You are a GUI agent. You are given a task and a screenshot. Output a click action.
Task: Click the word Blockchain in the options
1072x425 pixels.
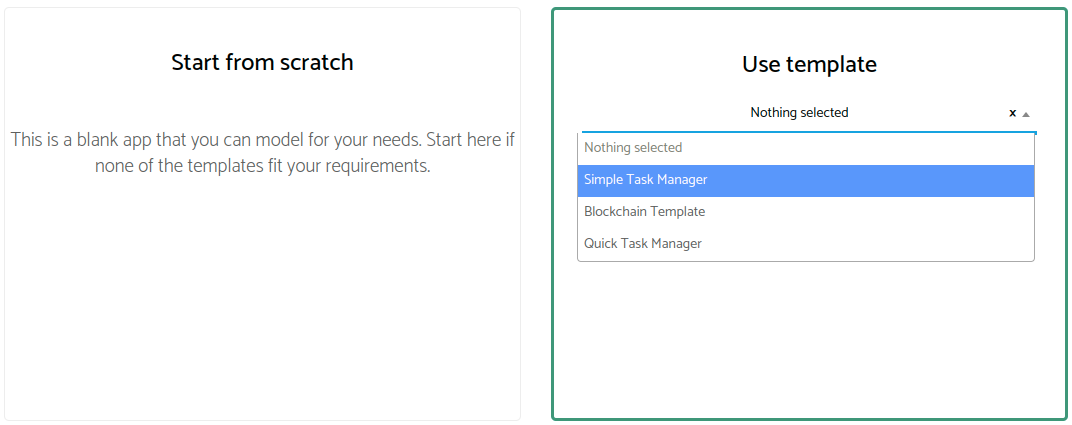click(x=615, y=212)
